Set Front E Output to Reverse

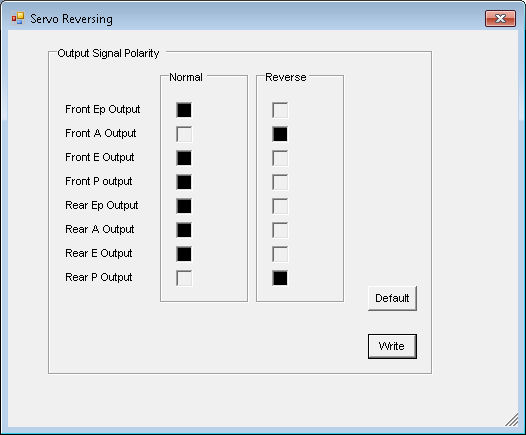coord(280,158)
